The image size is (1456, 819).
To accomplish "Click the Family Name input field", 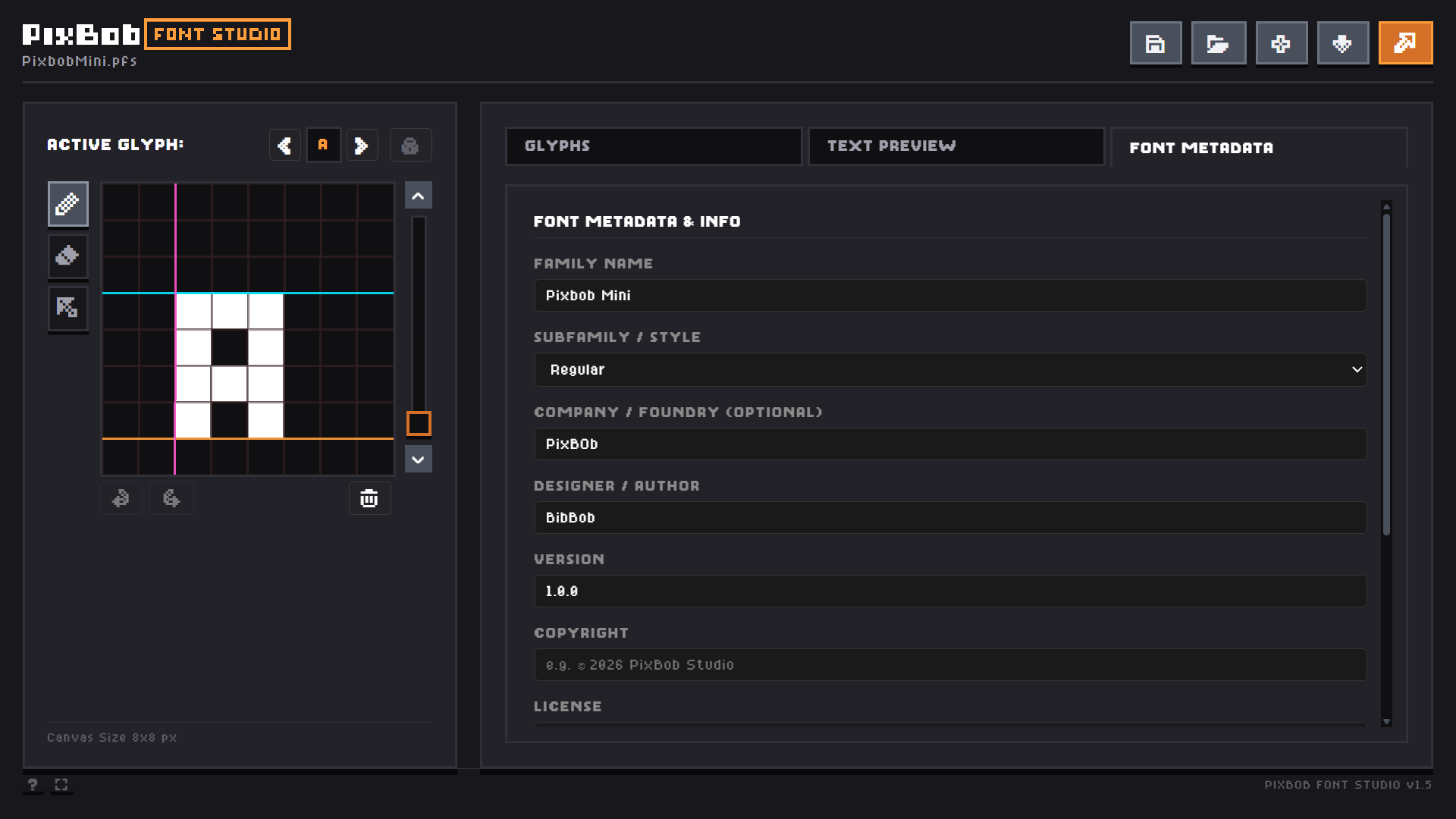I will (950, 295).
